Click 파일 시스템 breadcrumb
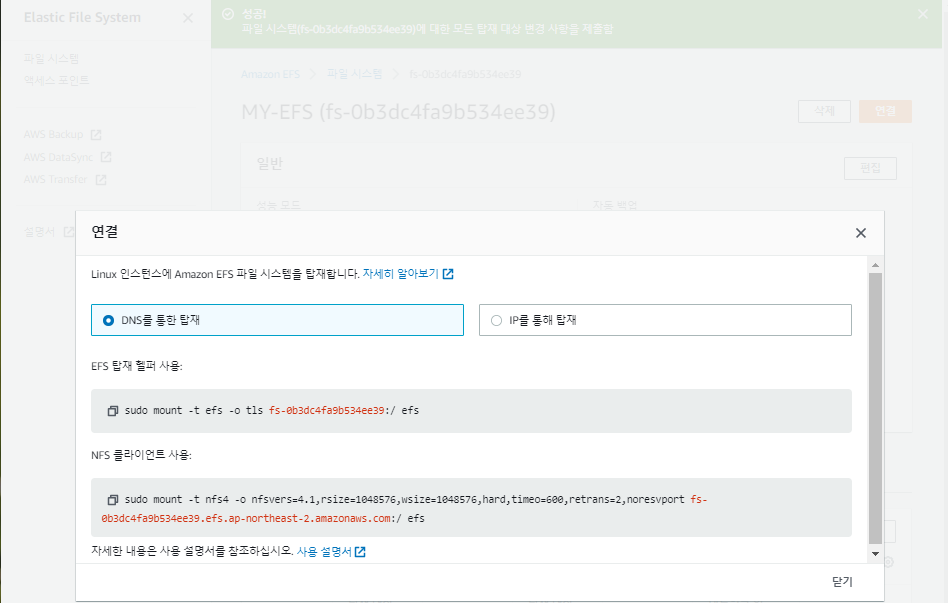Viewport: 948px width, 603px height. [x=355, y=74]
